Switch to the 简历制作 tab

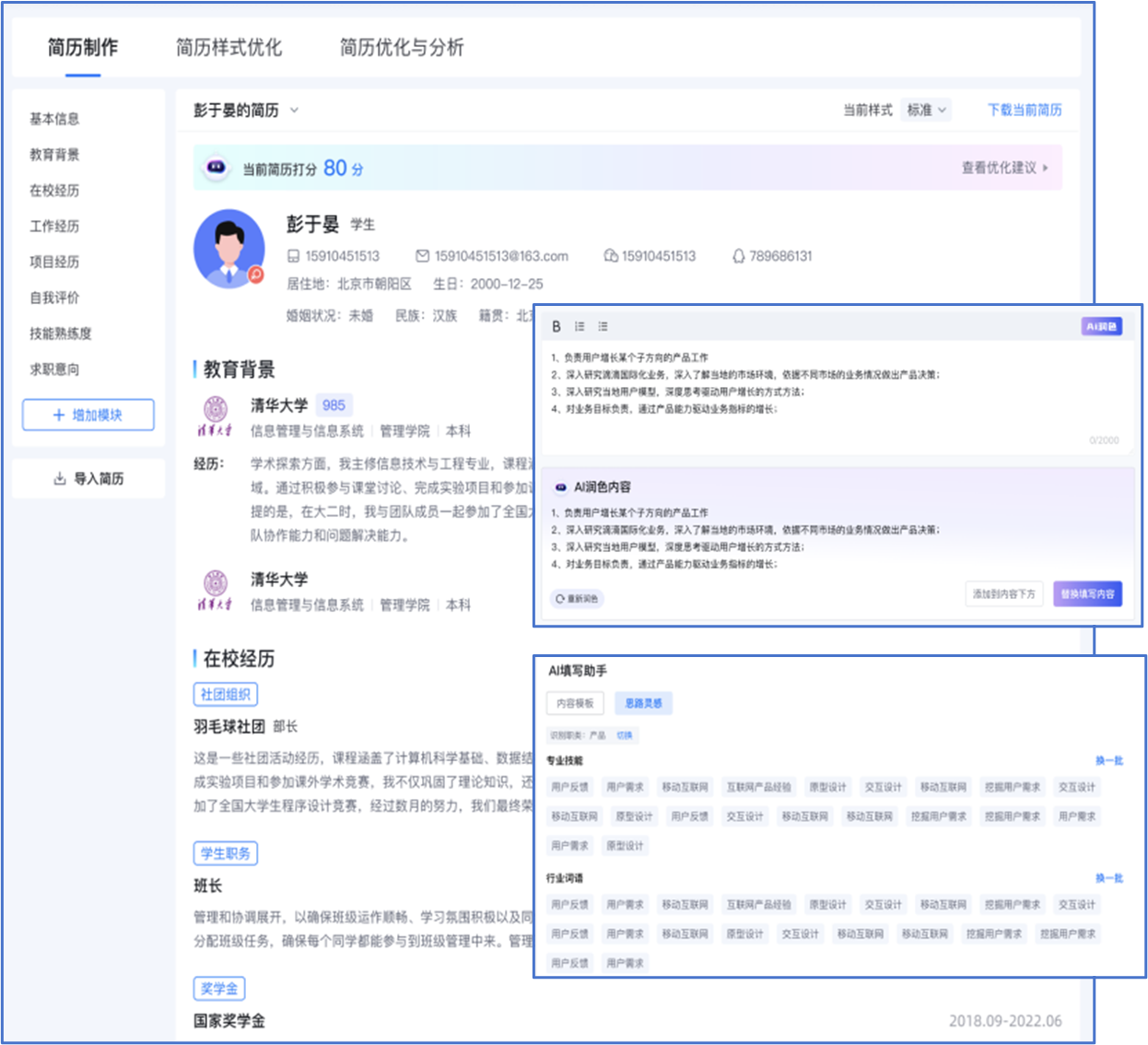[83, 47]
